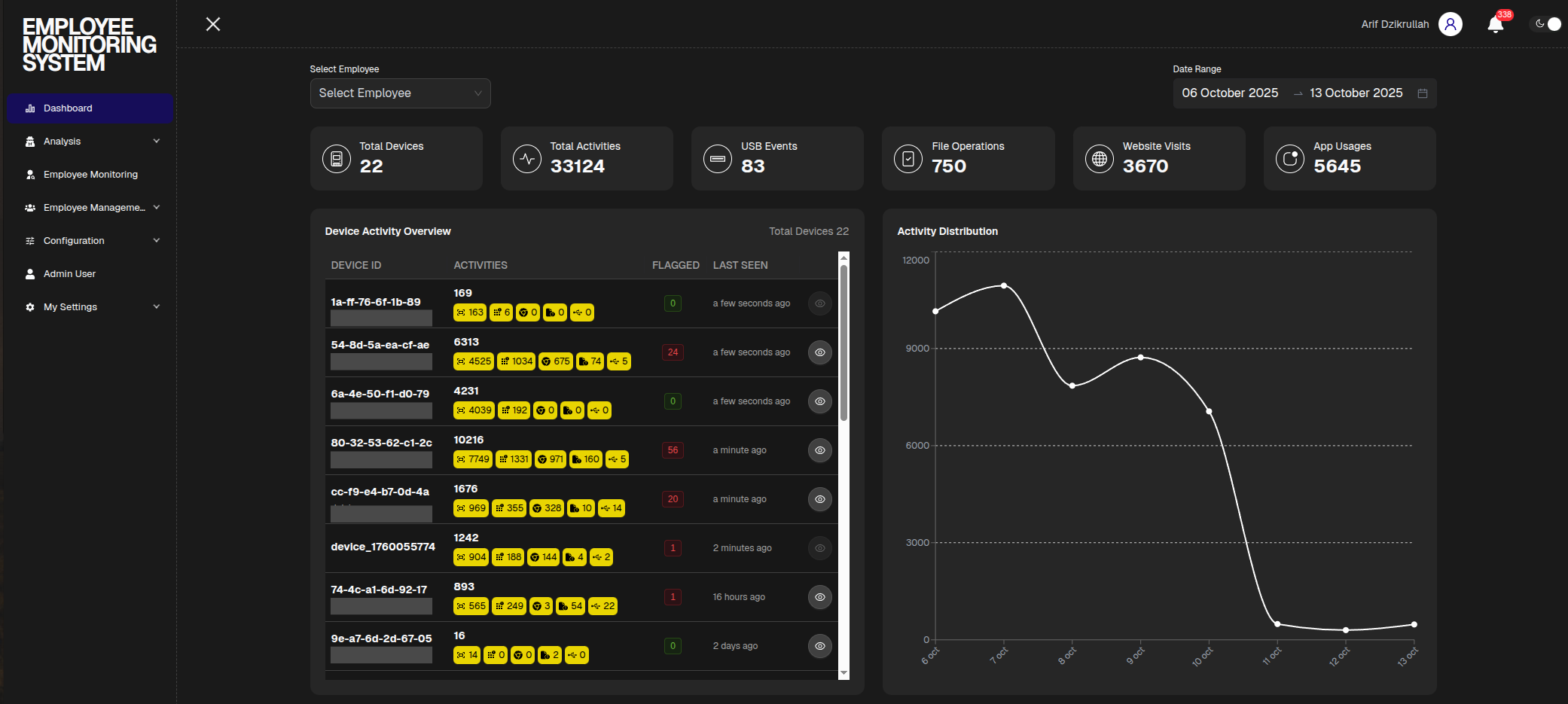
Task: Click the USB badge showing 5 on device 80-32-53-62-c1-2c
Action: tap(617, 459)
